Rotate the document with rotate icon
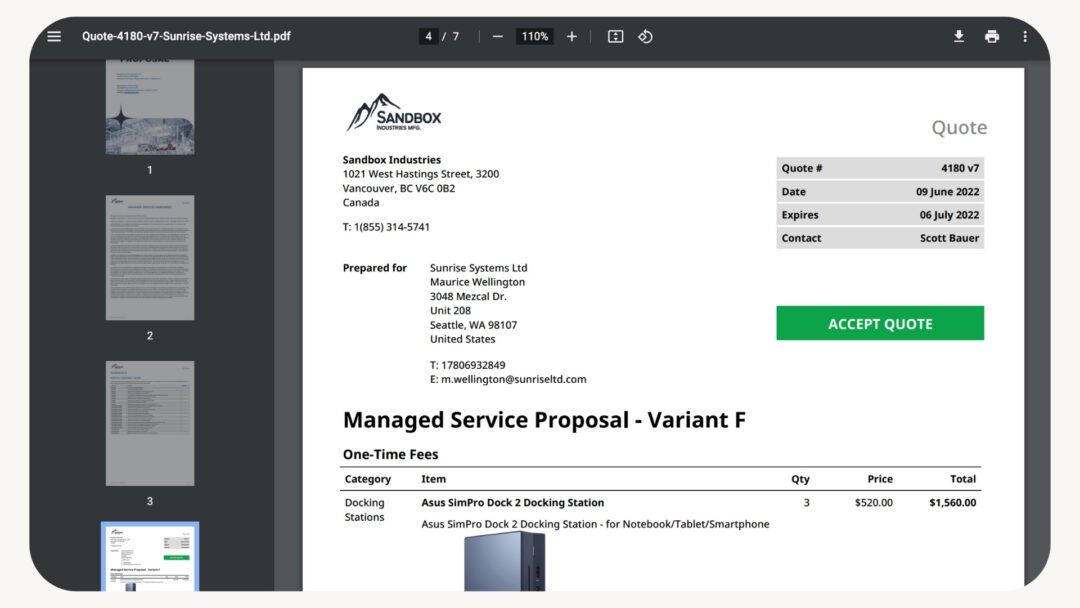This screenshot has height=608, width=1080. point(645,36)
